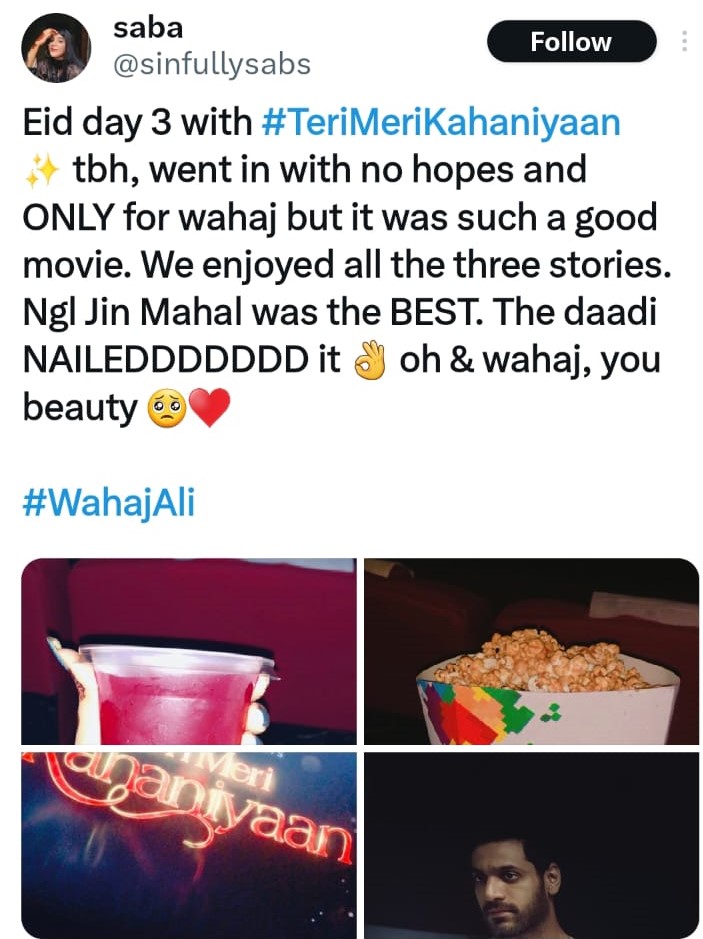Open saba's profile picture avatar
703x939 pixels.
(56, 47)
